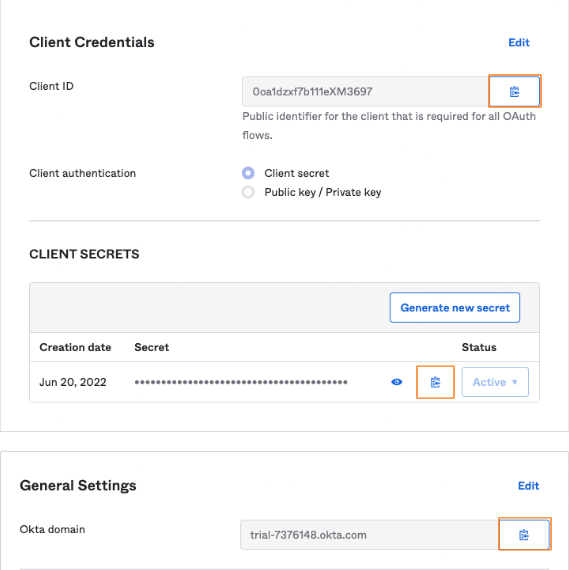Copy the Client ID to clipboard
The height and width of the screenshot is (570, 569).
(514, 91)
